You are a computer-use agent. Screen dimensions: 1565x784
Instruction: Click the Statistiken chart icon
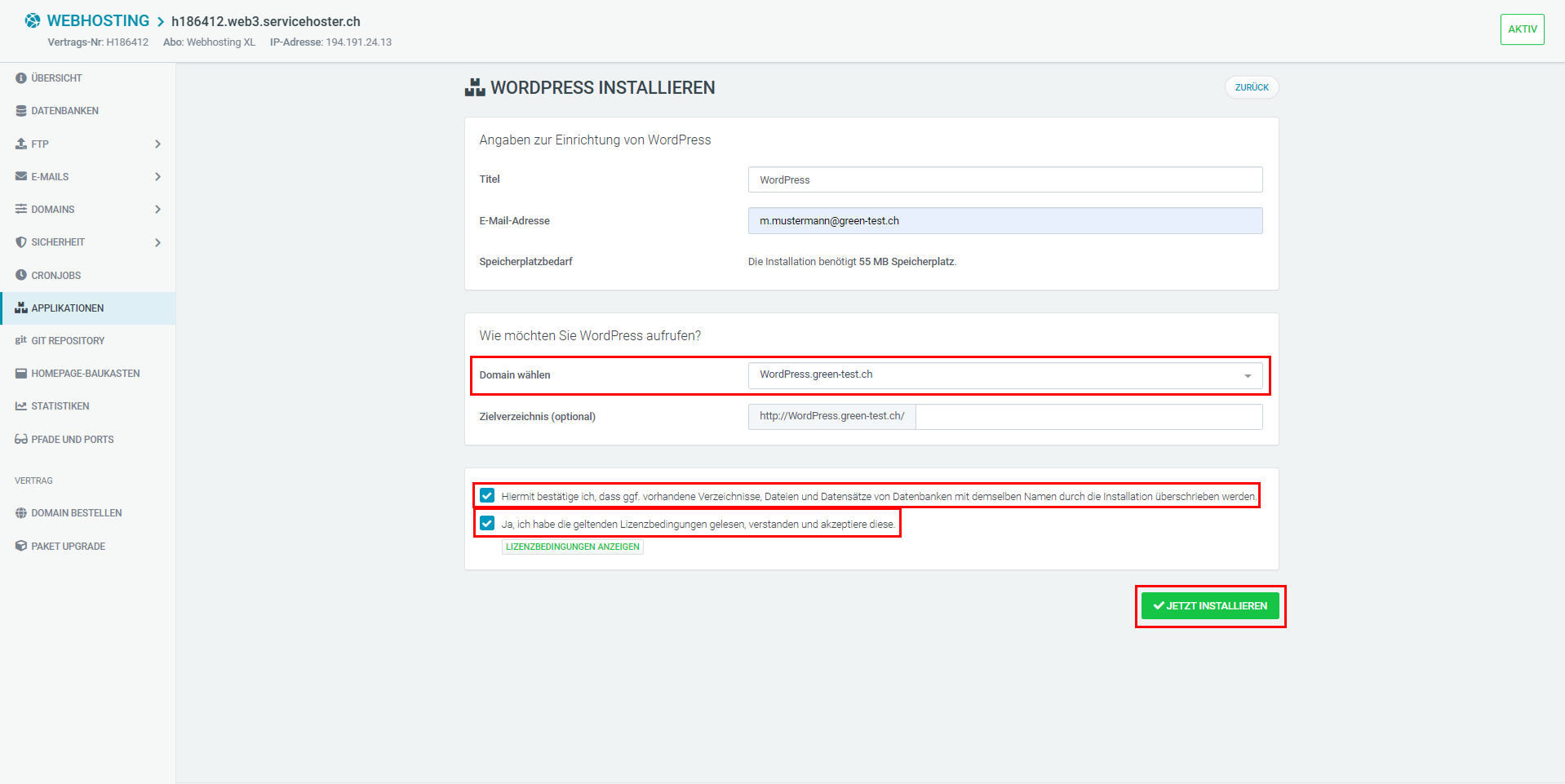click(x=21, y=406)
